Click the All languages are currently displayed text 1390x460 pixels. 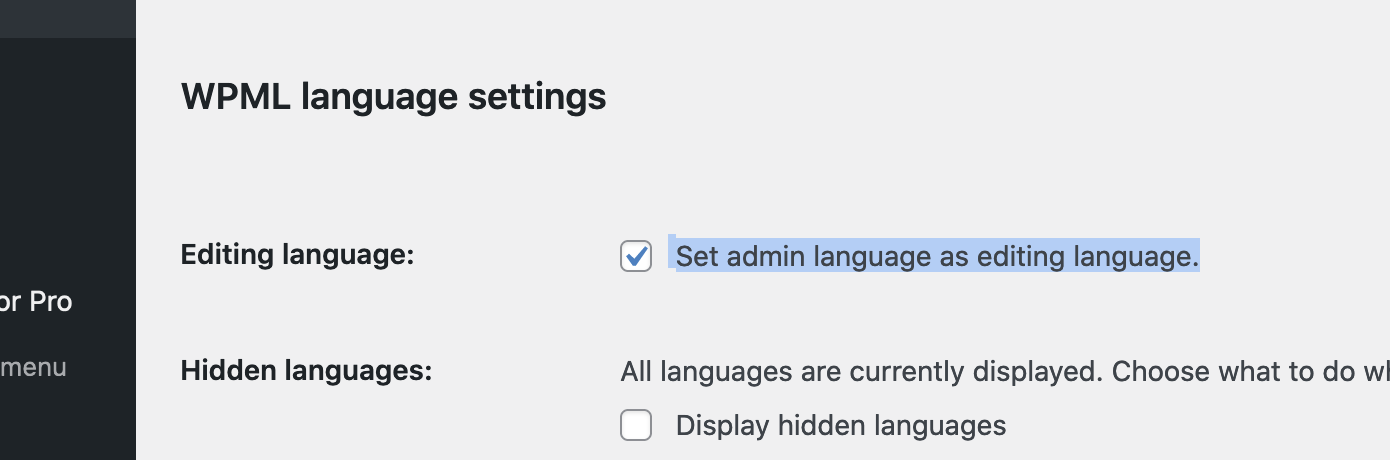[859, 372]
